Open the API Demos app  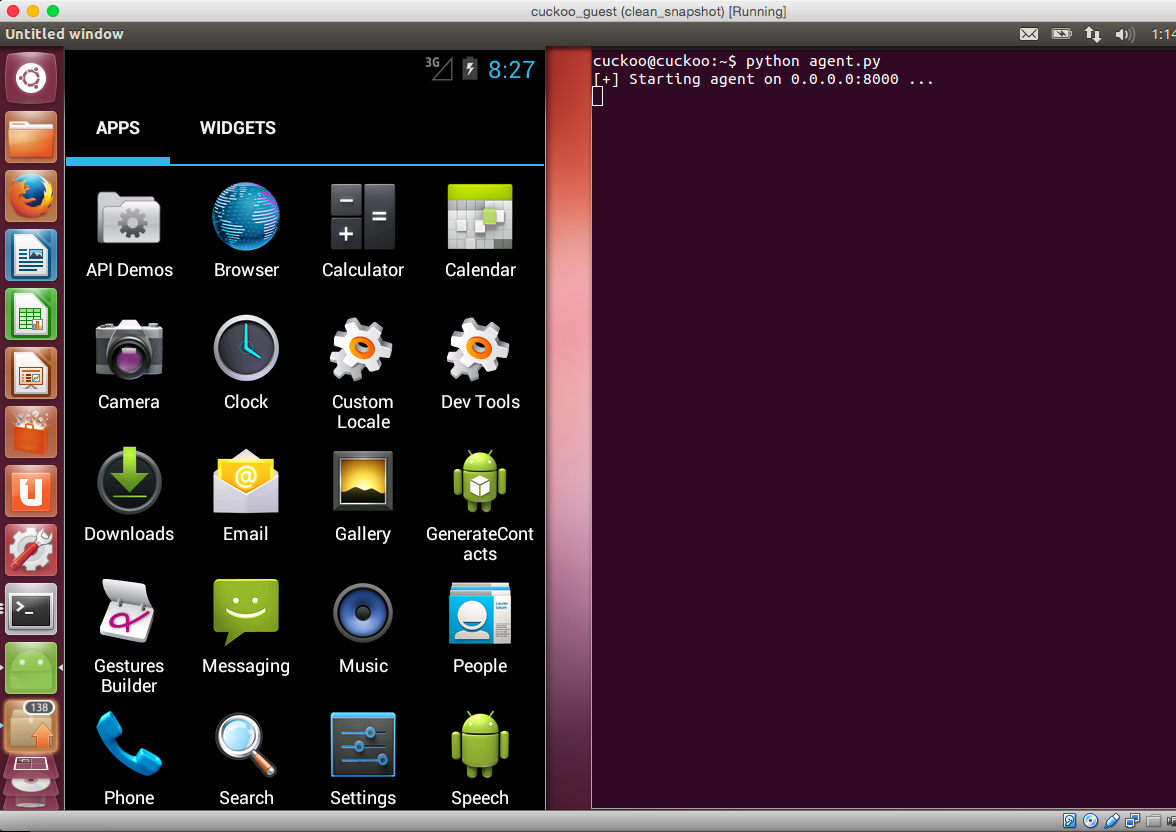(129, 232)
